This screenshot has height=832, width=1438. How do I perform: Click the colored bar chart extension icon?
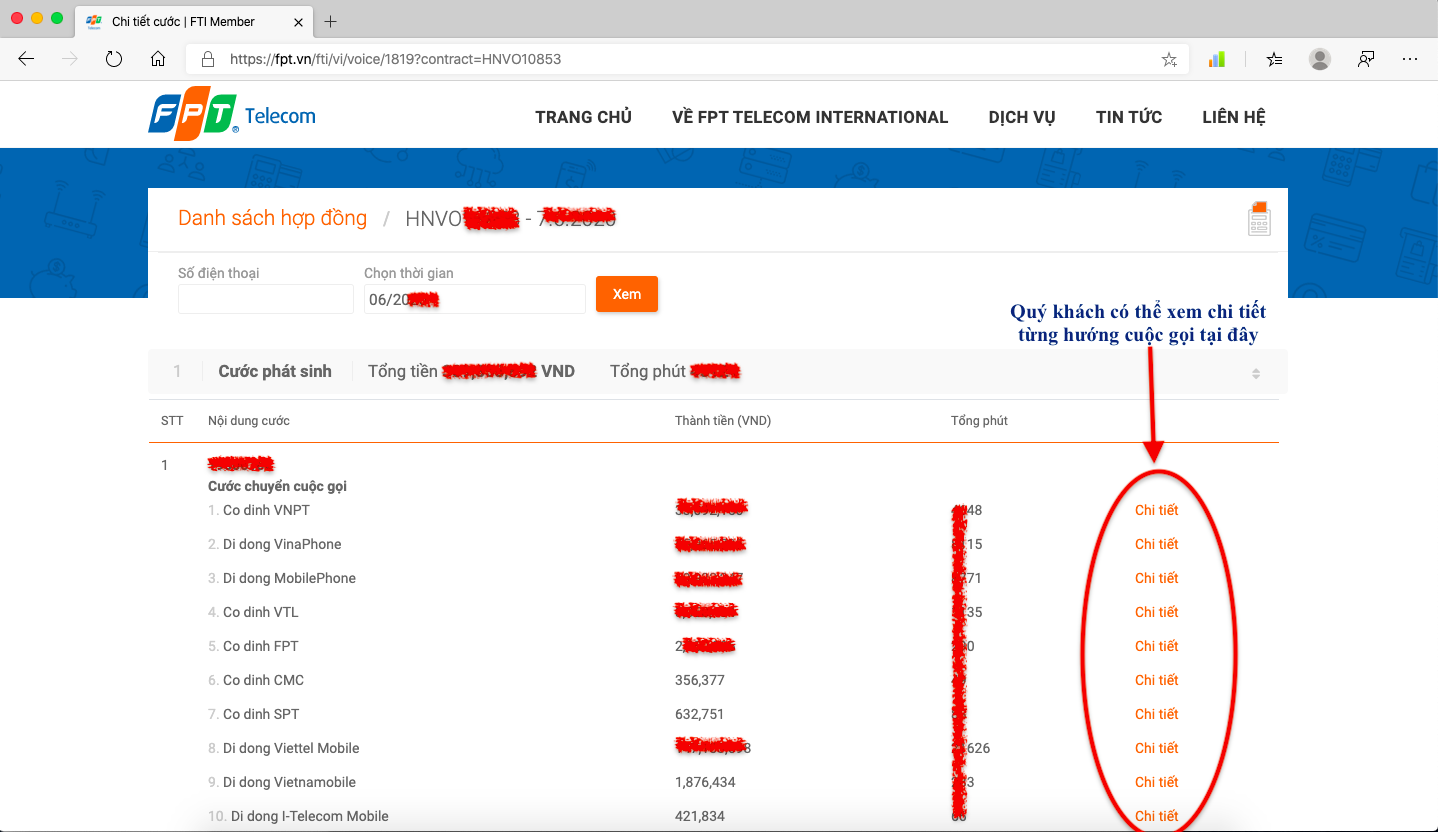(1217, 59)
